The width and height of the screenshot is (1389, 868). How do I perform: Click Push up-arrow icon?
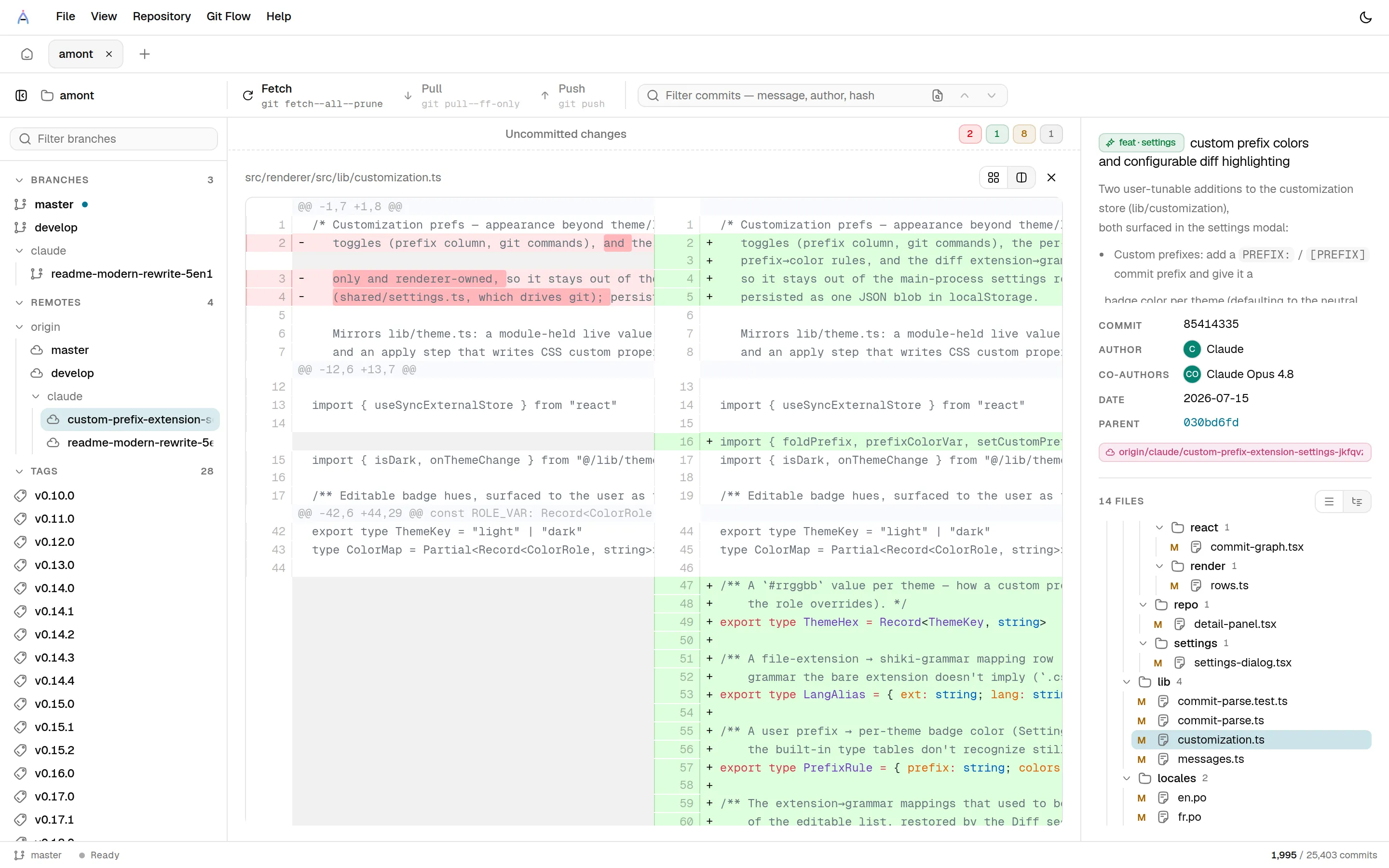click(545, 95)
